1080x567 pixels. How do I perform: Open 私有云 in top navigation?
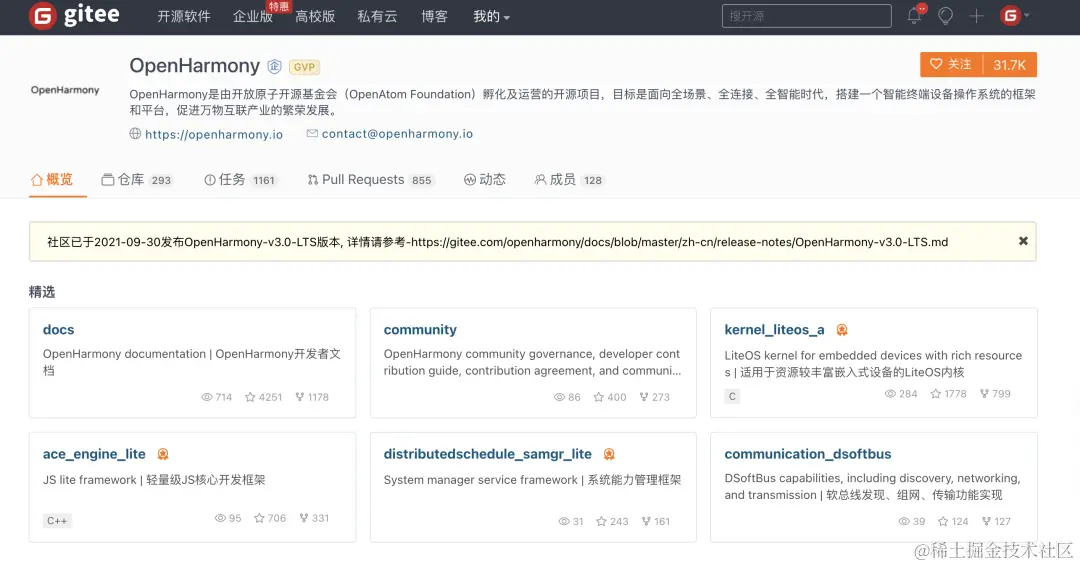click(x=377, y=17)
